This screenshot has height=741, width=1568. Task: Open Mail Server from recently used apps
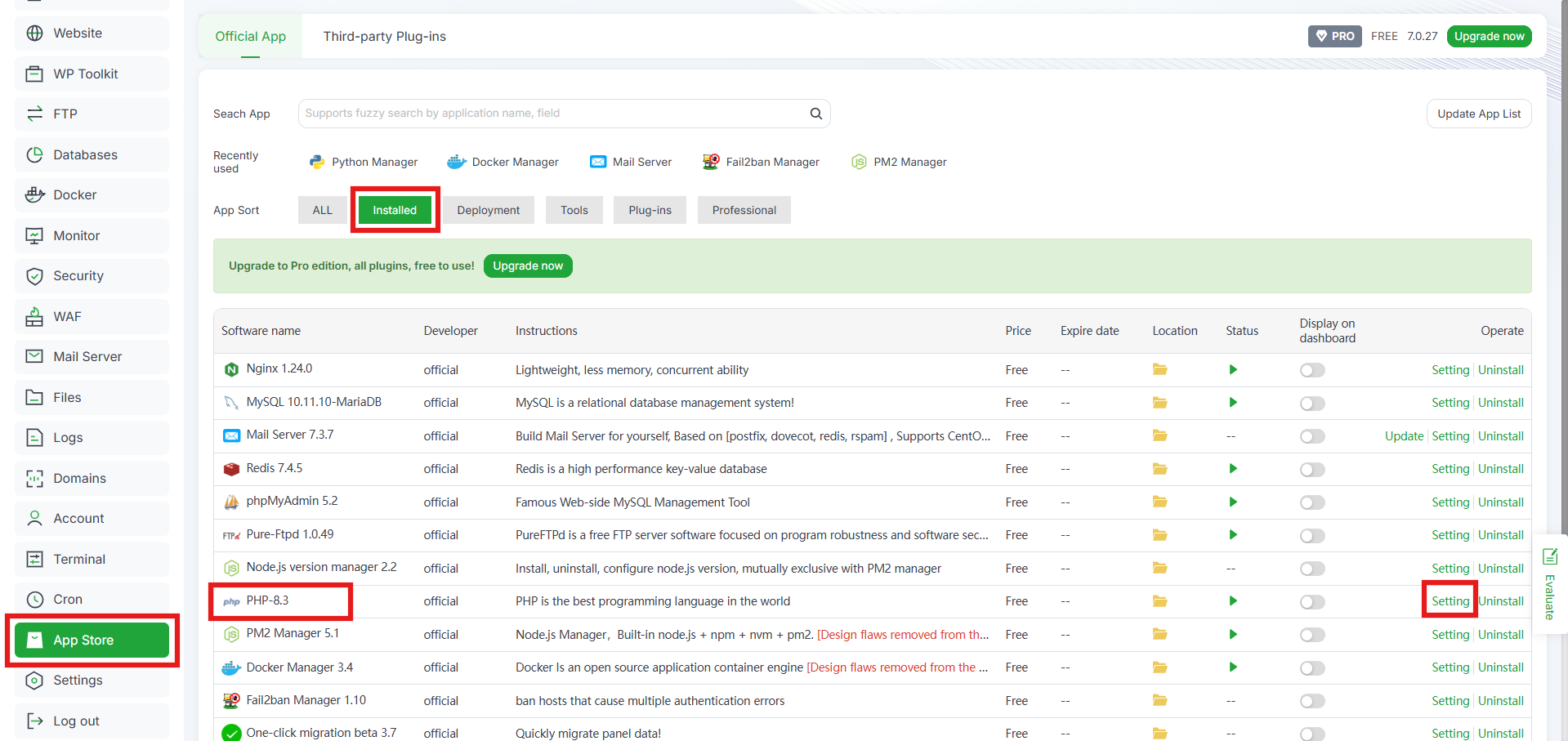[631, 162]
